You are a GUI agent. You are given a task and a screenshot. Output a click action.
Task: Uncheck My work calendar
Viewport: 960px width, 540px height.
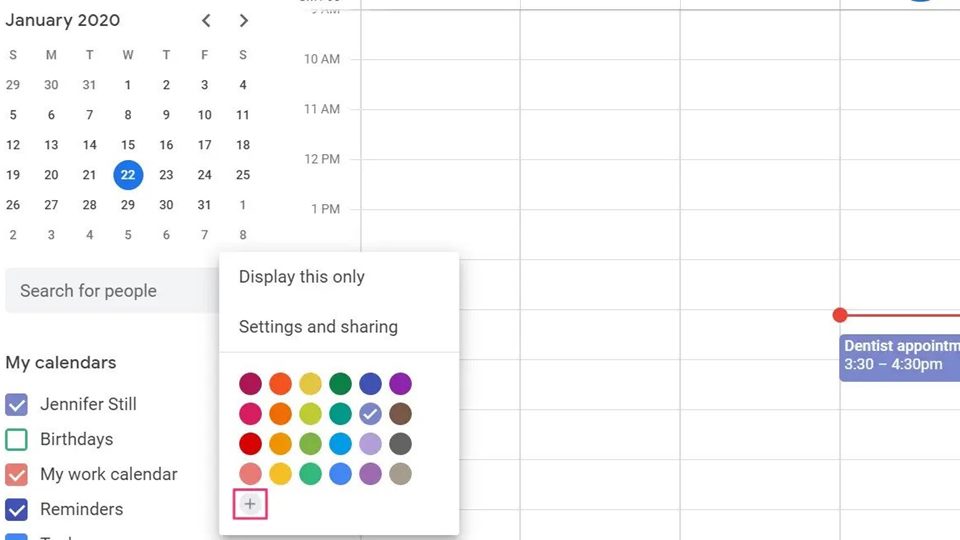tap(16, 474)
